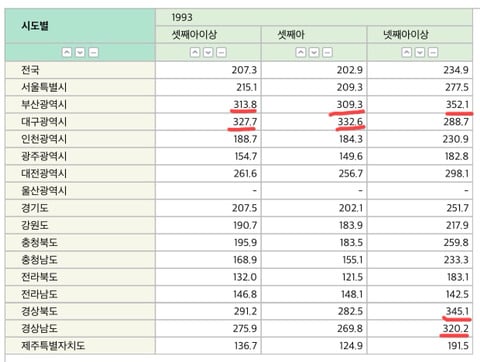Image resolution: width=480 pixels, height=362 pixels.
Task: Select the 전라남도 row label
Action: (39, 294)
